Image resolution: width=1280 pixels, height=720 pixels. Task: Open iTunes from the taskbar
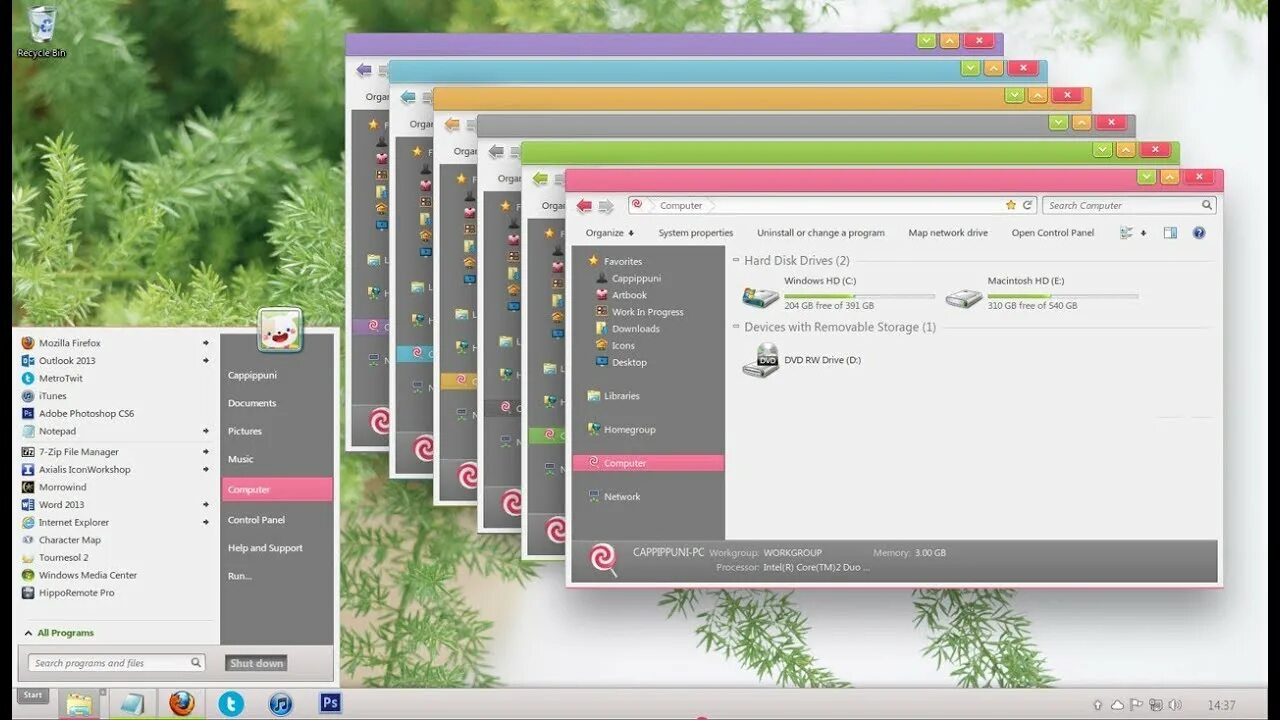281,704
